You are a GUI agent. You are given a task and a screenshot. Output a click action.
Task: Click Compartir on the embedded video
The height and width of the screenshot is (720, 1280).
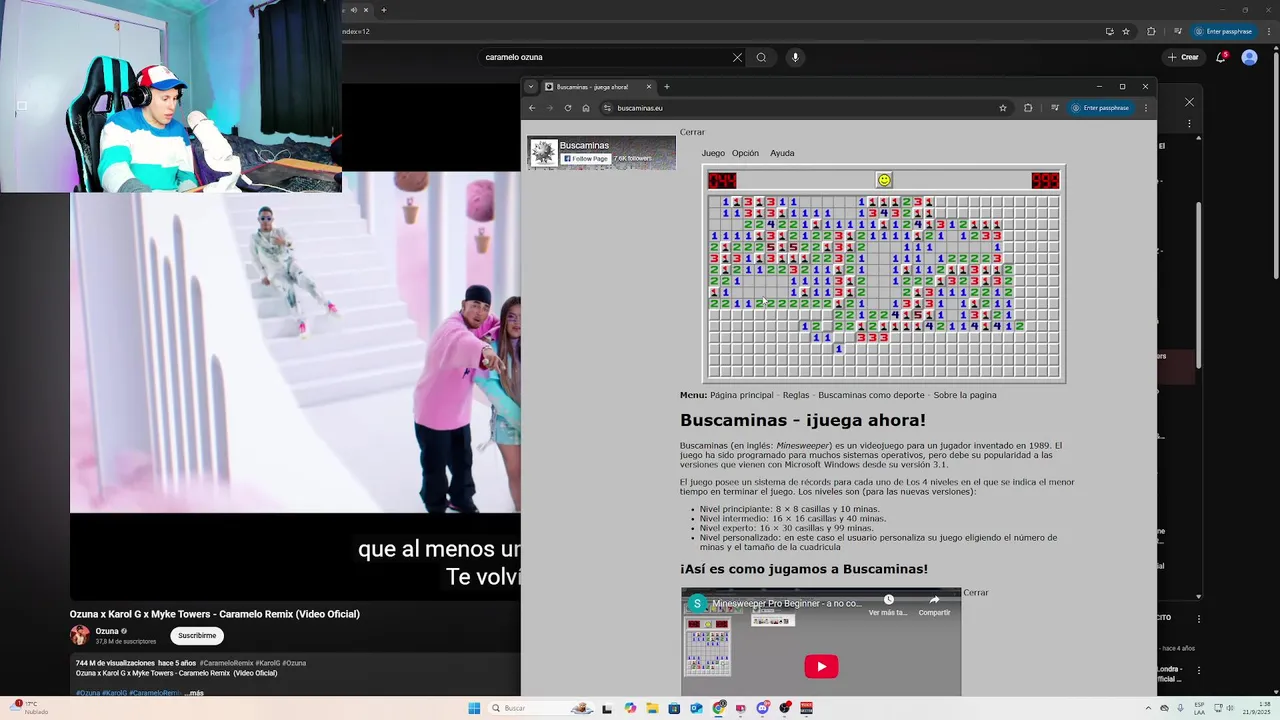coord(934,605)
